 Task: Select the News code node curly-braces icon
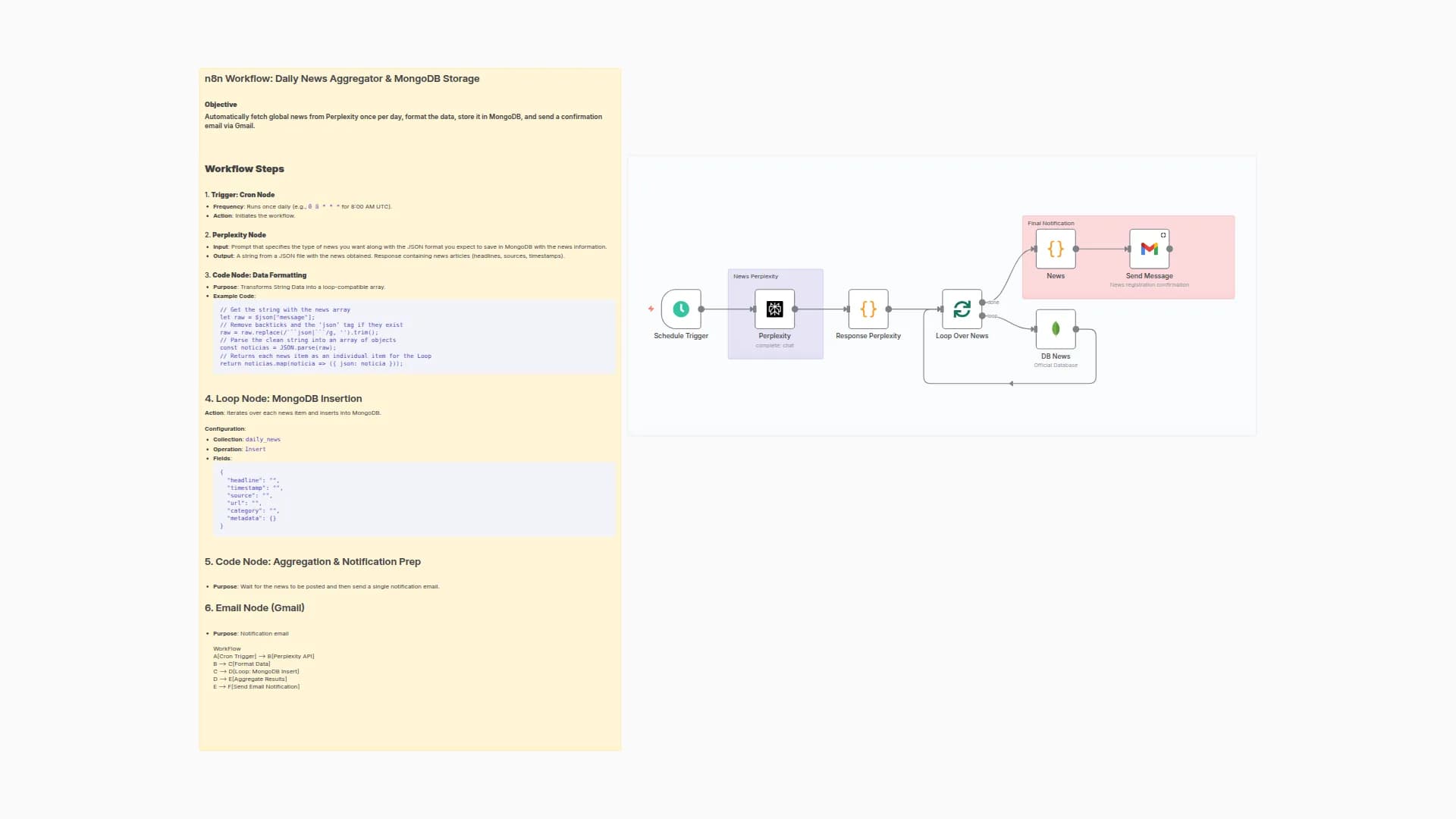pyautogui.click(x=1055, y=248)
